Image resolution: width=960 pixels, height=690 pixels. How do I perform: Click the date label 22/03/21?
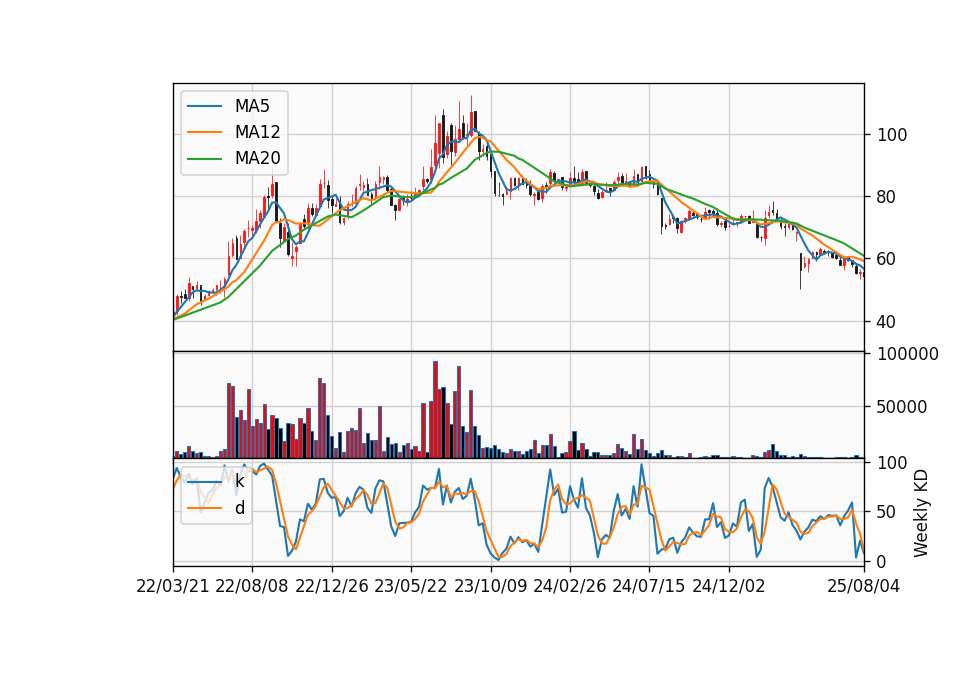coord(173,587)
